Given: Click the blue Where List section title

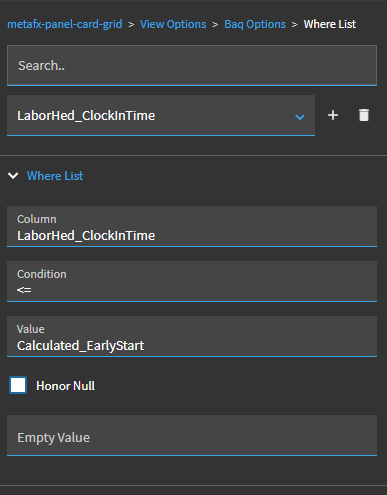Looking at the screenshot, I should tap(55, 176).
